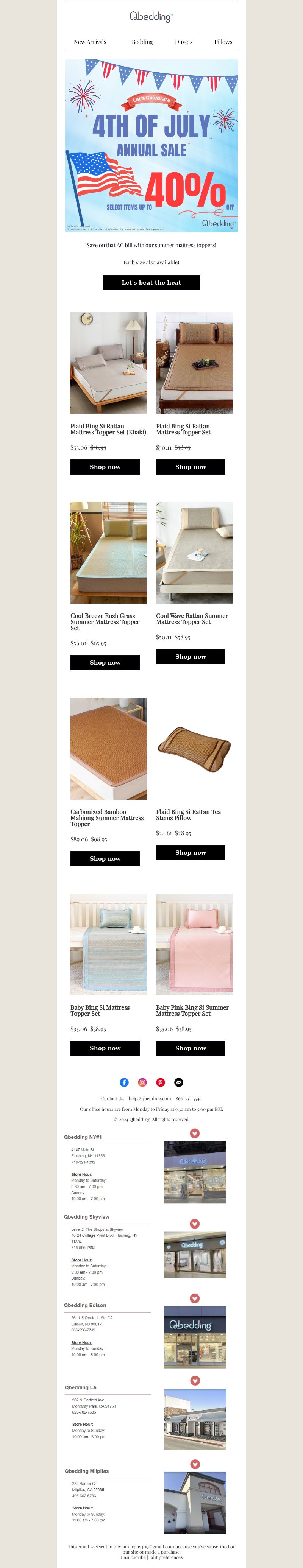This screenshot has height=1568, width=303.
Task: Click the email envelope social icon
Action: click(x=179, y=1082)
